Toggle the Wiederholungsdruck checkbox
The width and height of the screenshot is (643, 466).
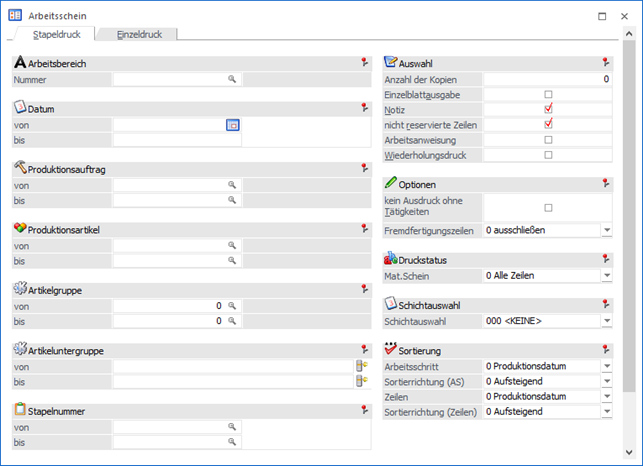coord(548,155)
